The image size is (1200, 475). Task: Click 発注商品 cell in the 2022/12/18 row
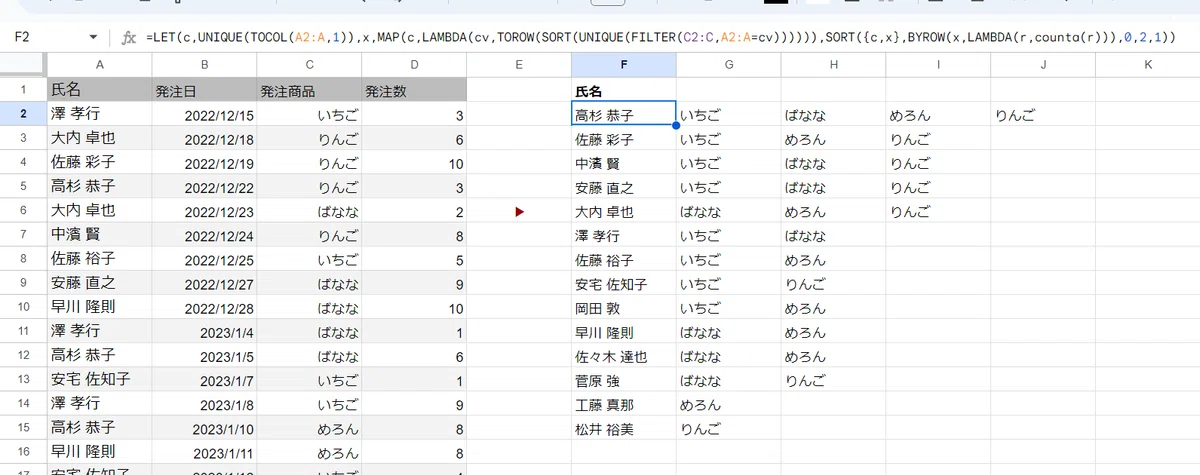309,138
